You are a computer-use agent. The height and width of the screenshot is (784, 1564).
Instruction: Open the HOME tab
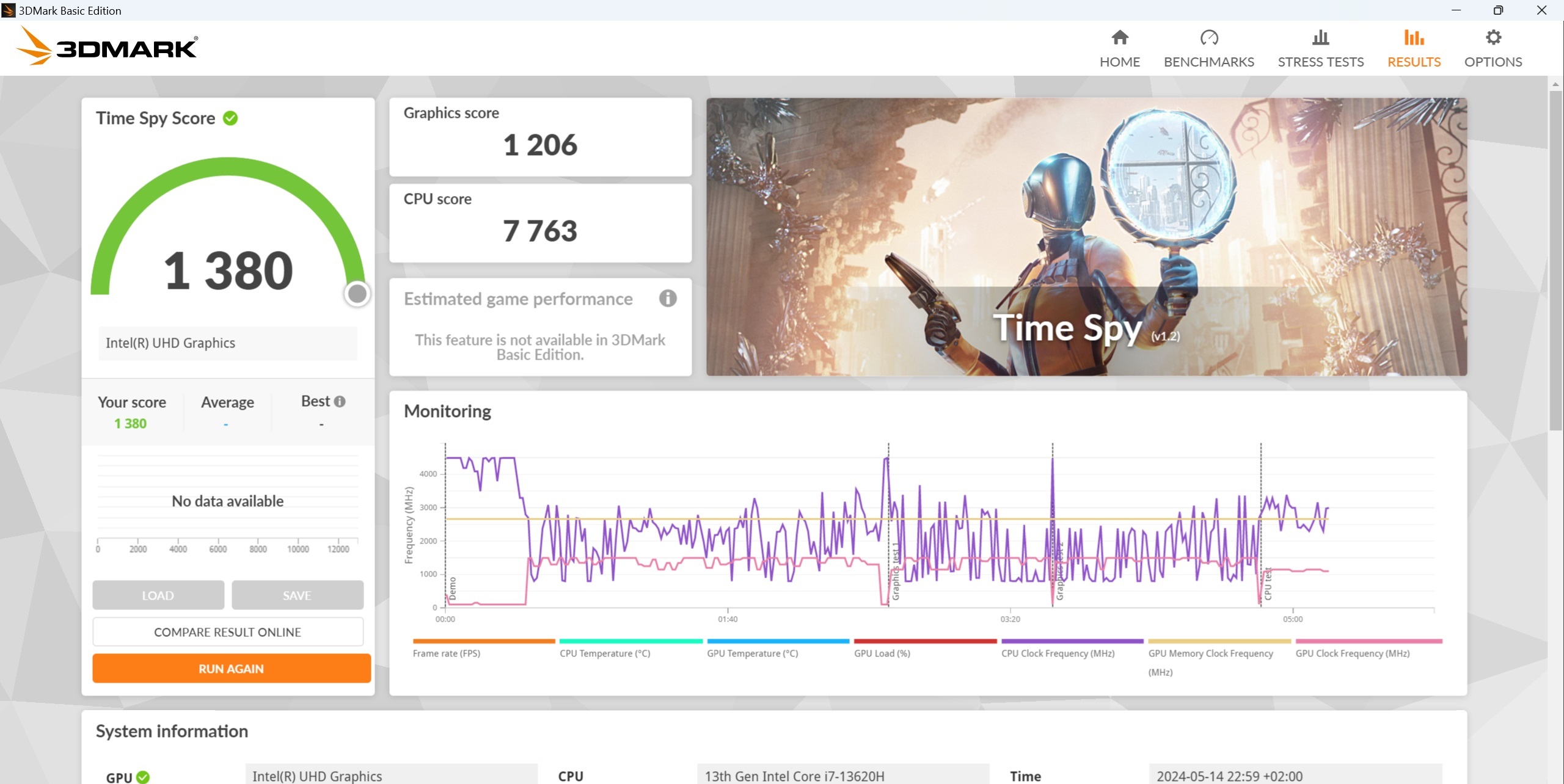1119,48
